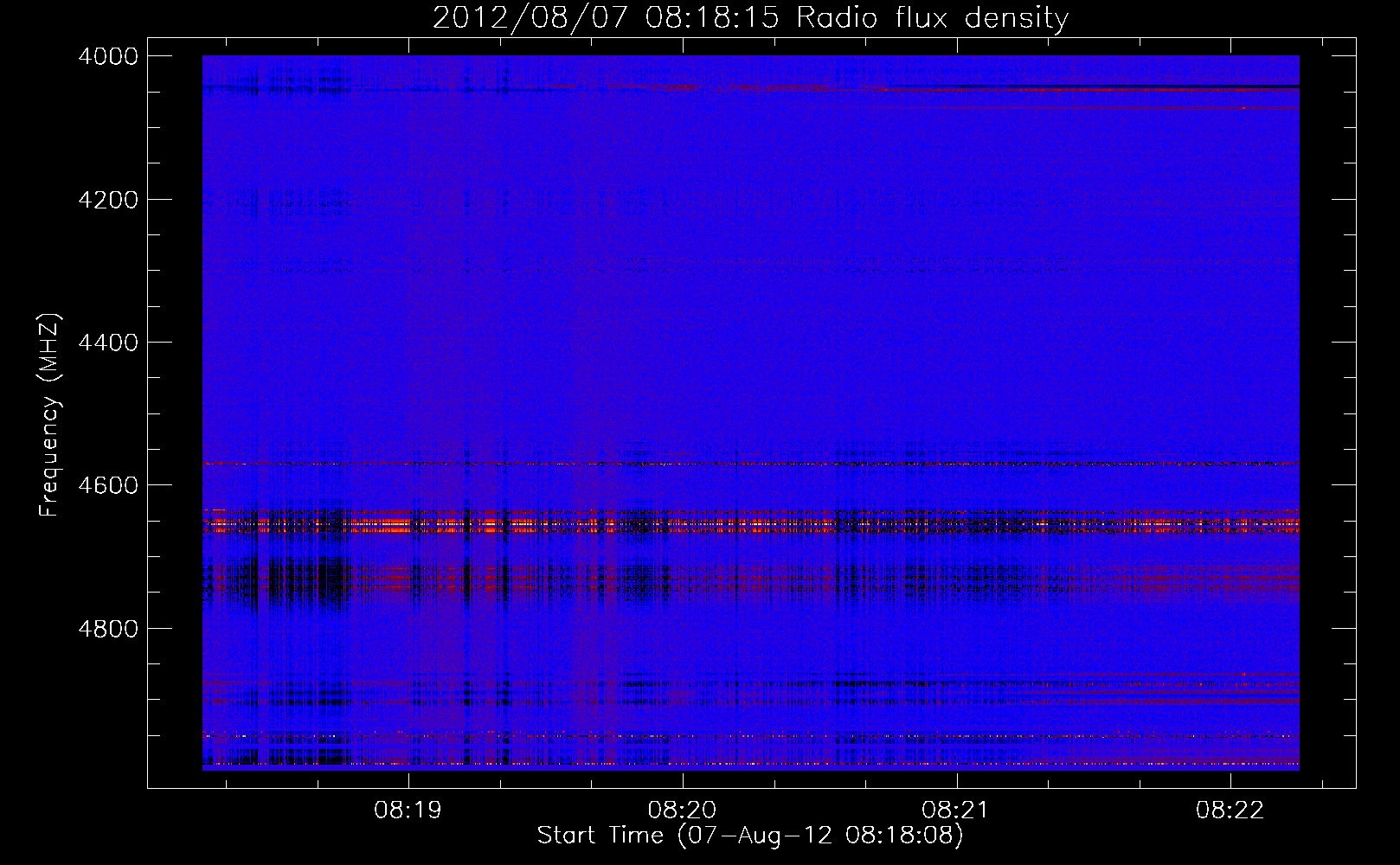Image resolution: width=1400 pixels, height=865 pixels.
Task: Click the 08:22 time tick label
Action: [x=1230, y=811]
